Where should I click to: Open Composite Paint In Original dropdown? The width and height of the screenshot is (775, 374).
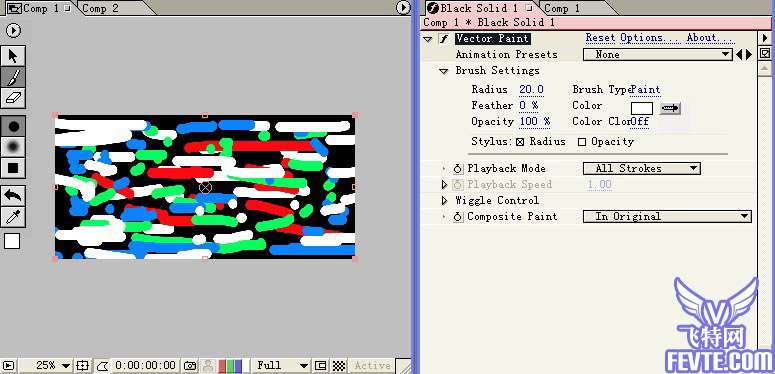(667, 216)
